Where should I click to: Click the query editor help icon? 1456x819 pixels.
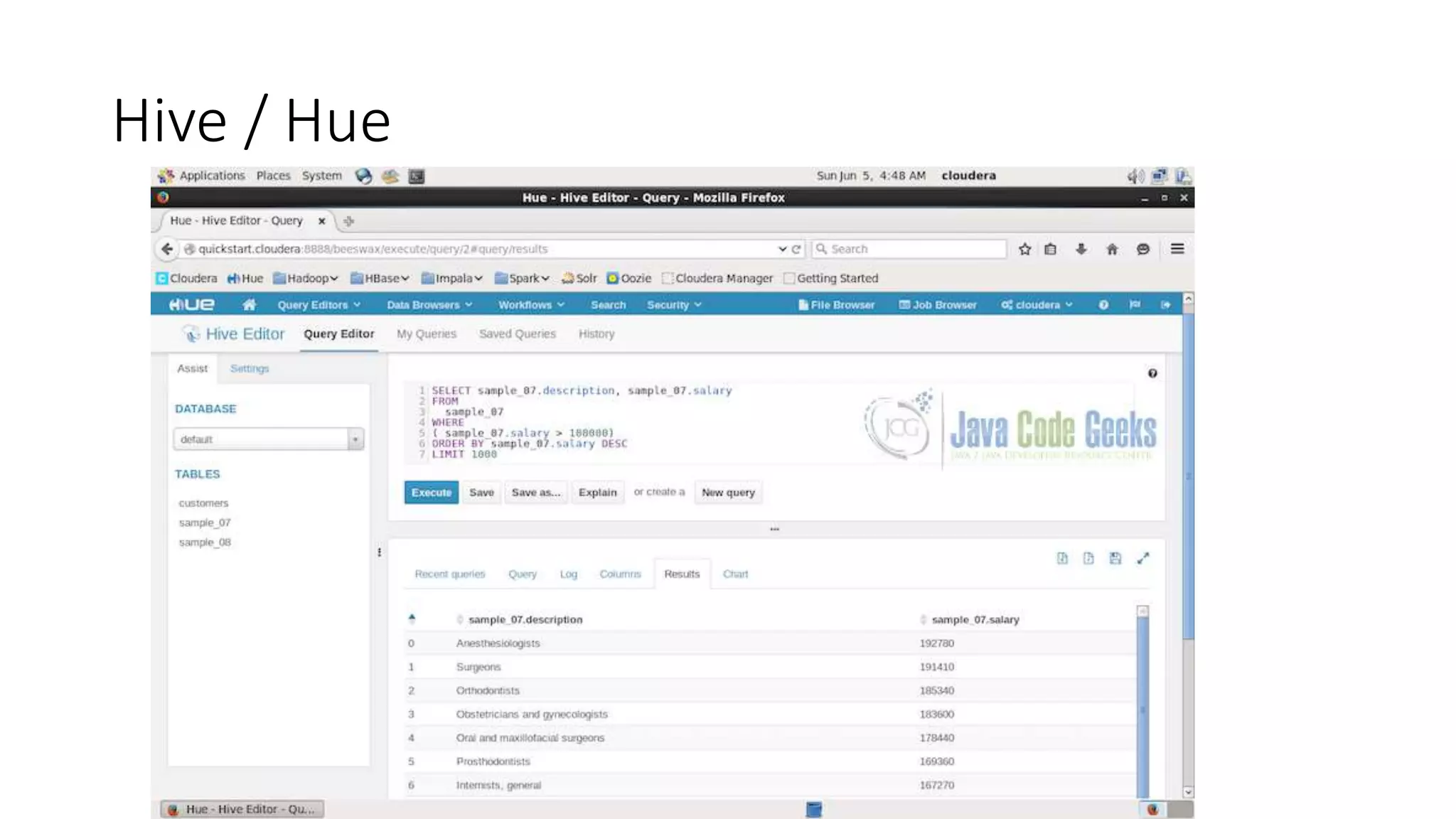[1152, 373]
